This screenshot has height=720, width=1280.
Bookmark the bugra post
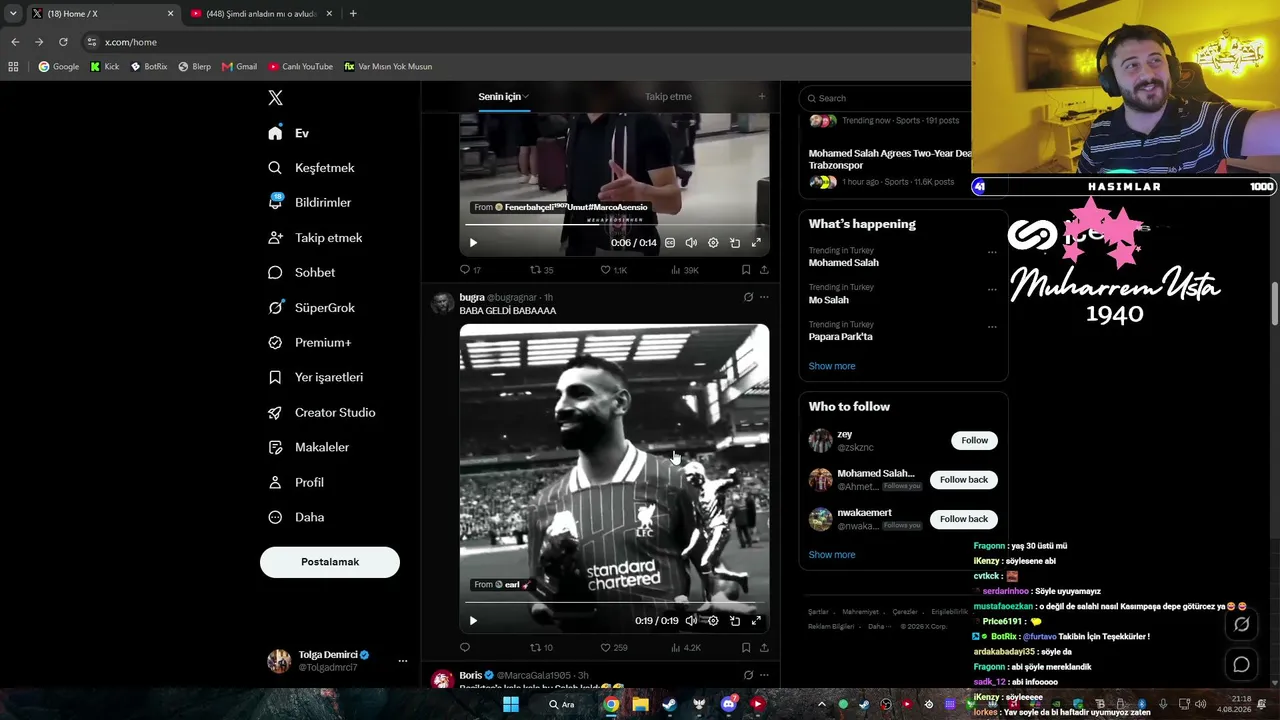(746, 648)
